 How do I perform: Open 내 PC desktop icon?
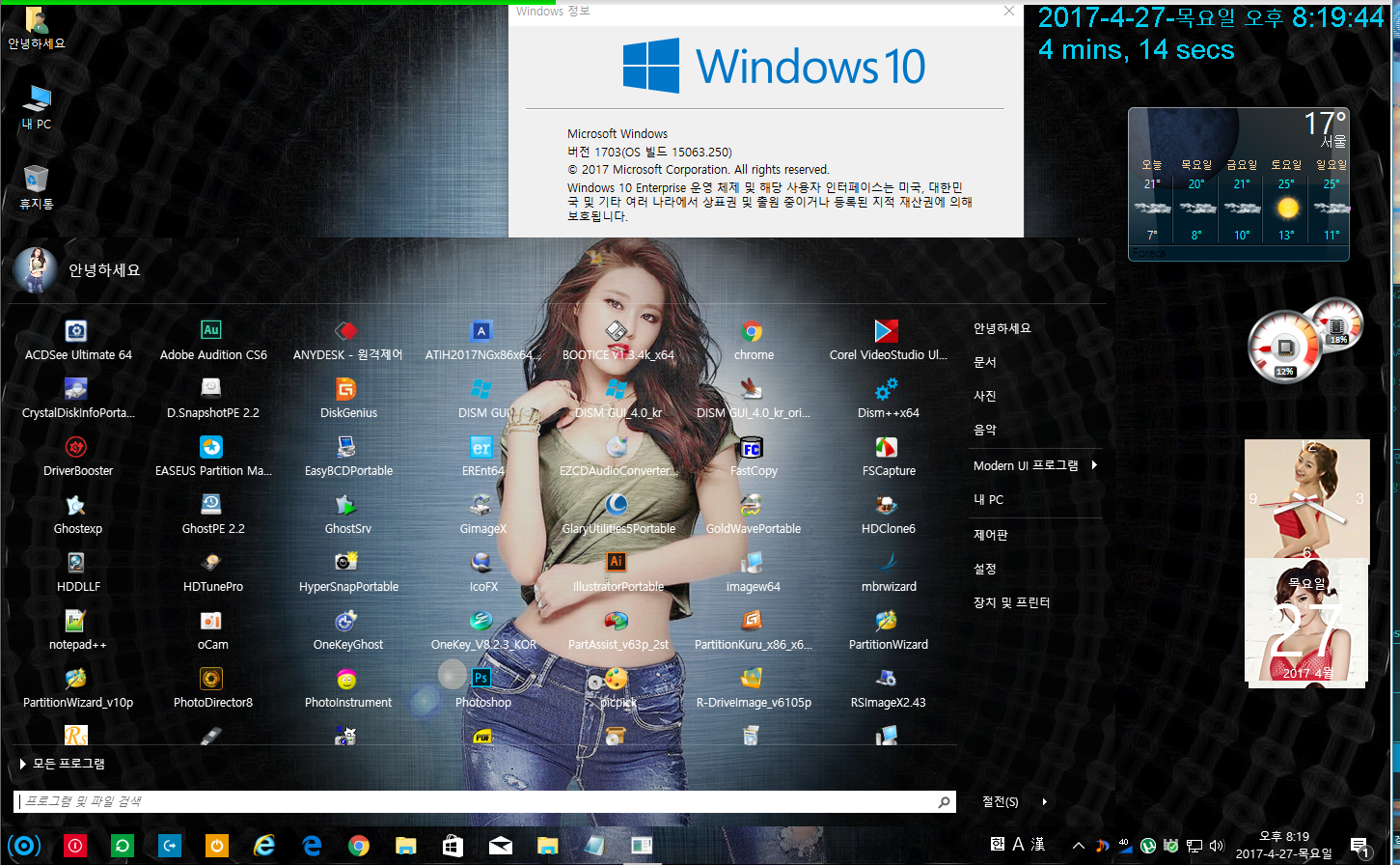[37, 107]
